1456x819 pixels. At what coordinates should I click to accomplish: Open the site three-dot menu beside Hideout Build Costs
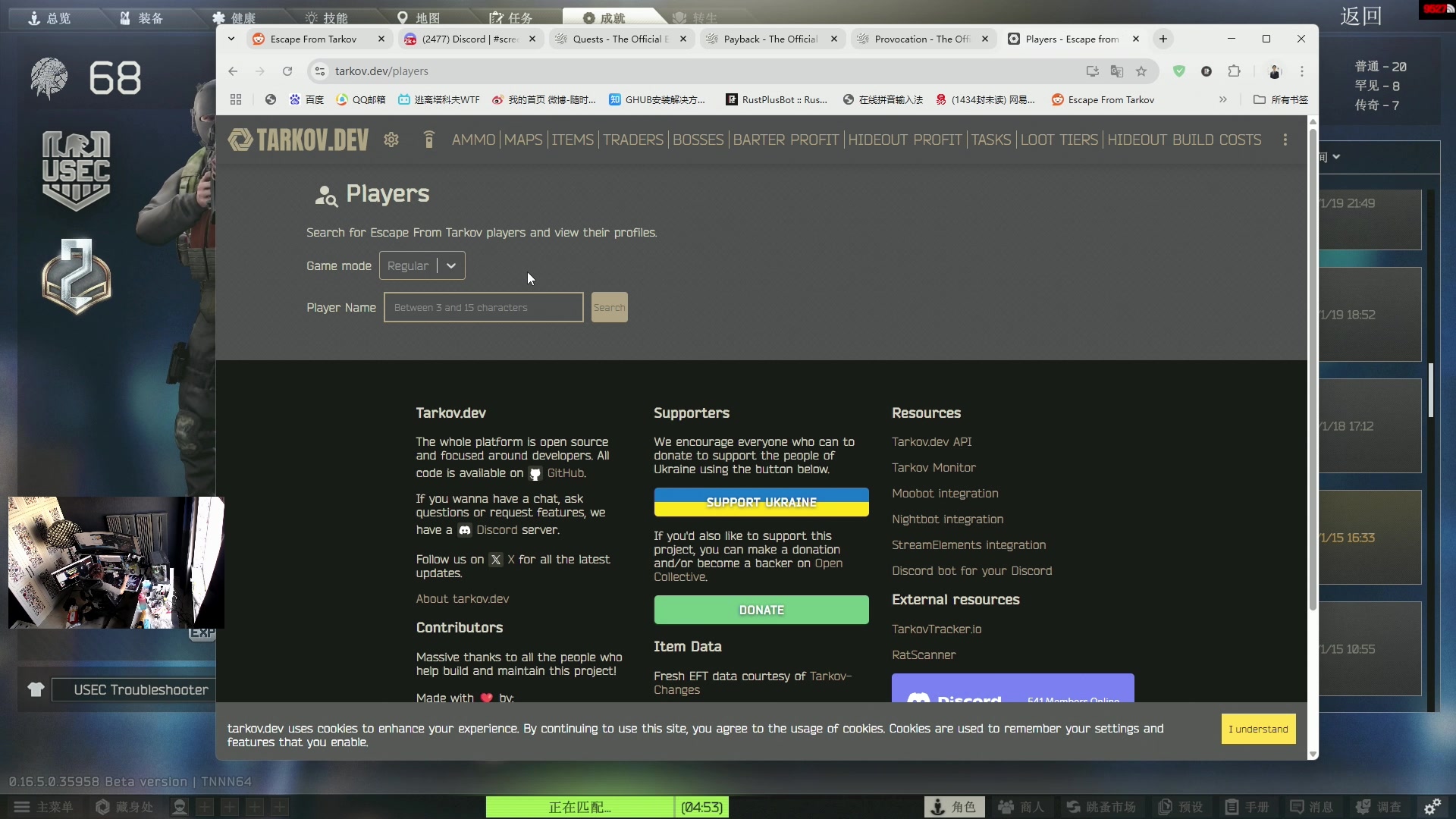(1285, 140)
